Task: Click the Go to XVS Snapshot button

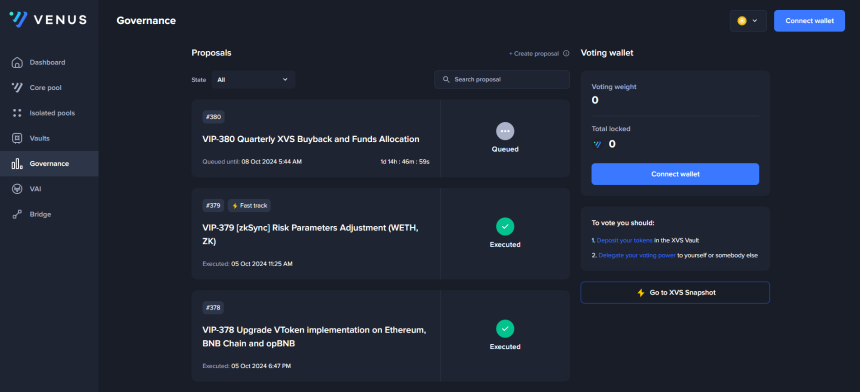Action: (675, 293)
